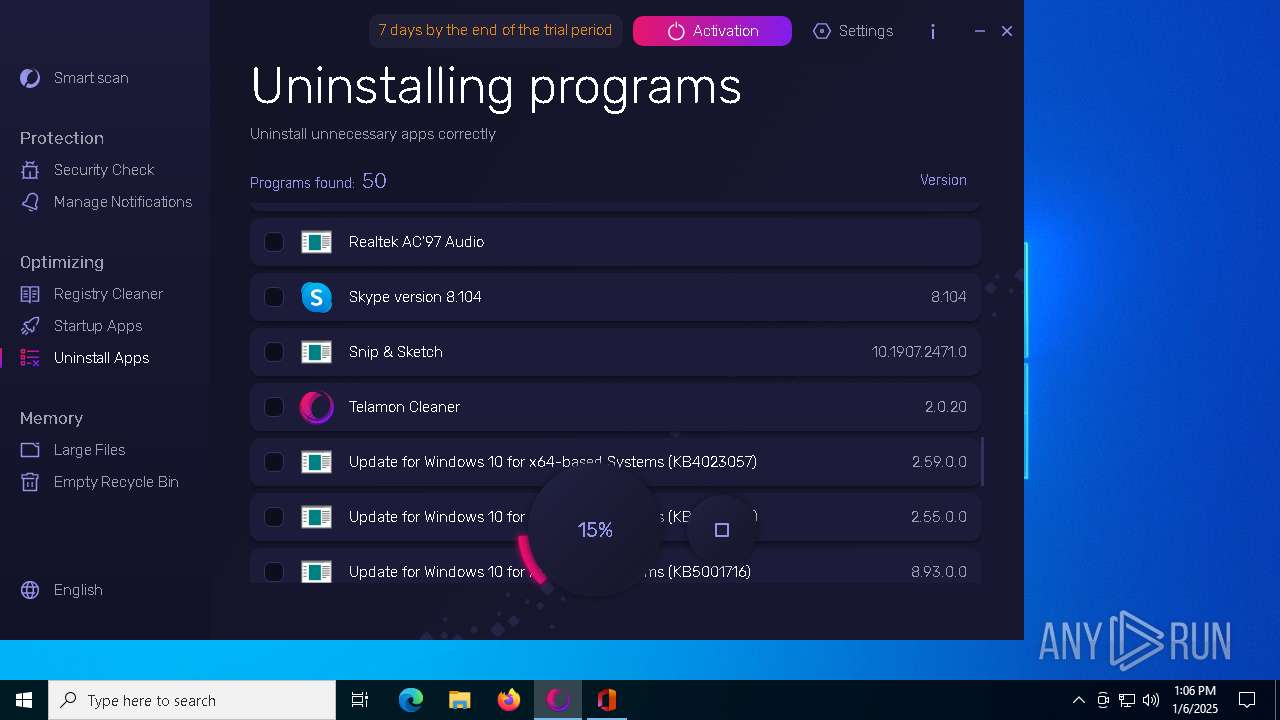Select Uninstall Apps in the sidebar

[x=85, y=358]
